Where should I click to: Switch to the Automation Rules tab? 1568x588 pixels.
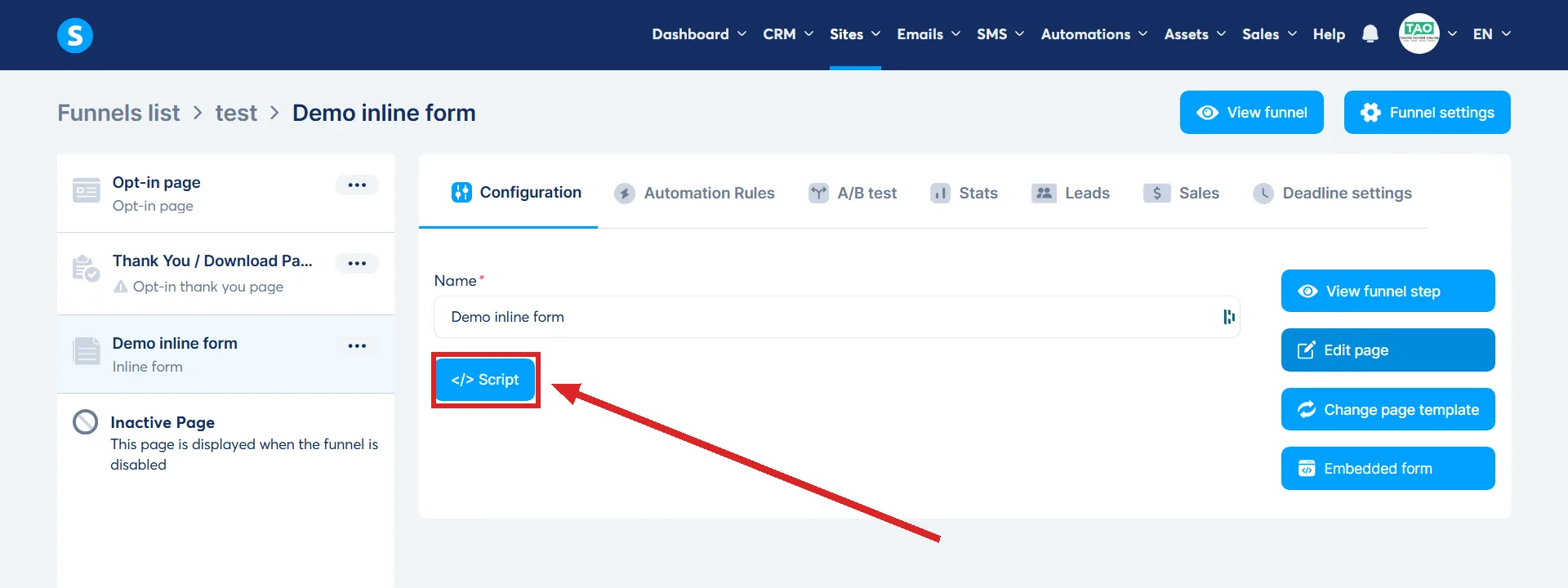click(694, 193)
